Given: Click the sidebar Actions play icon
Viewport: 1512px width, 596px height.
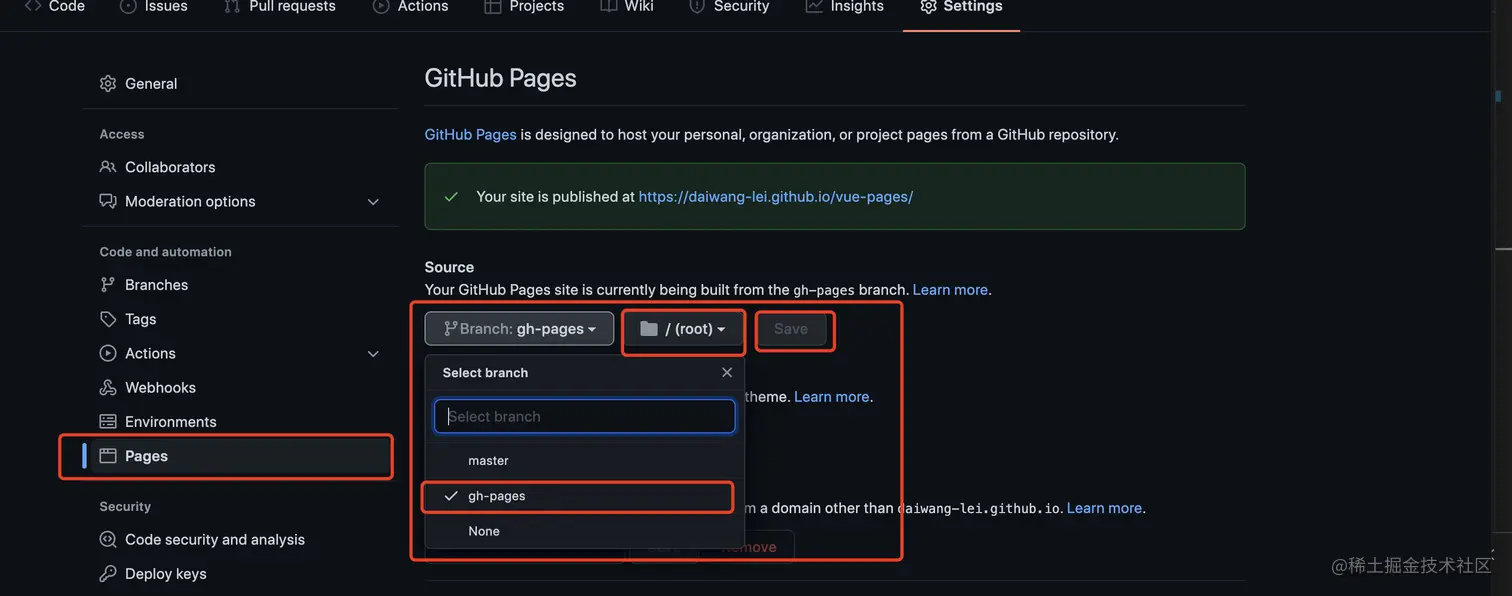Looking at the screenshot, I should 108,353.
